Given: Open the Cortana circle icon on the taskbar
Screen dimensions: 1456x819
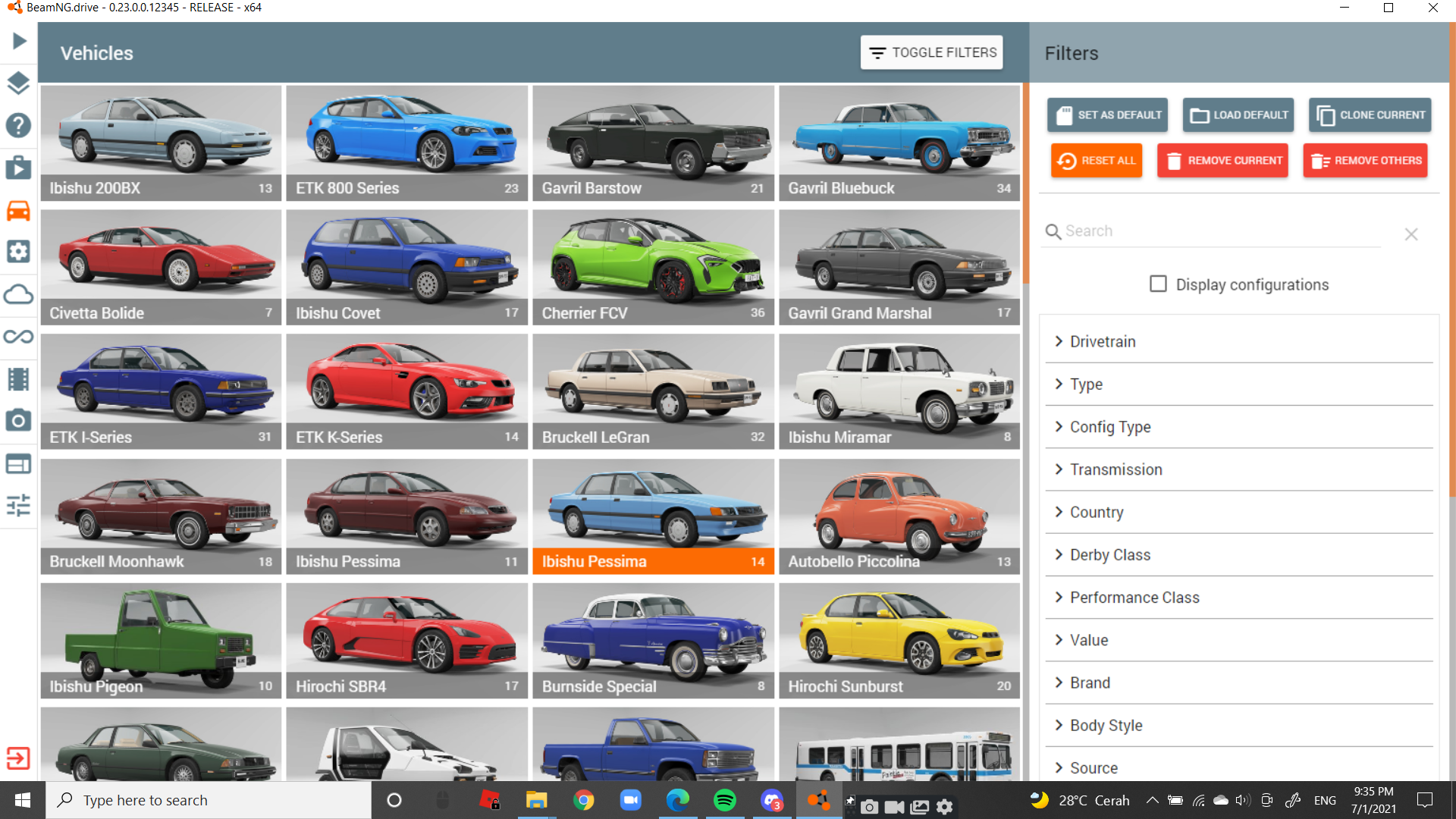Looking at the screenshot, I should click(x=394, y=800).
